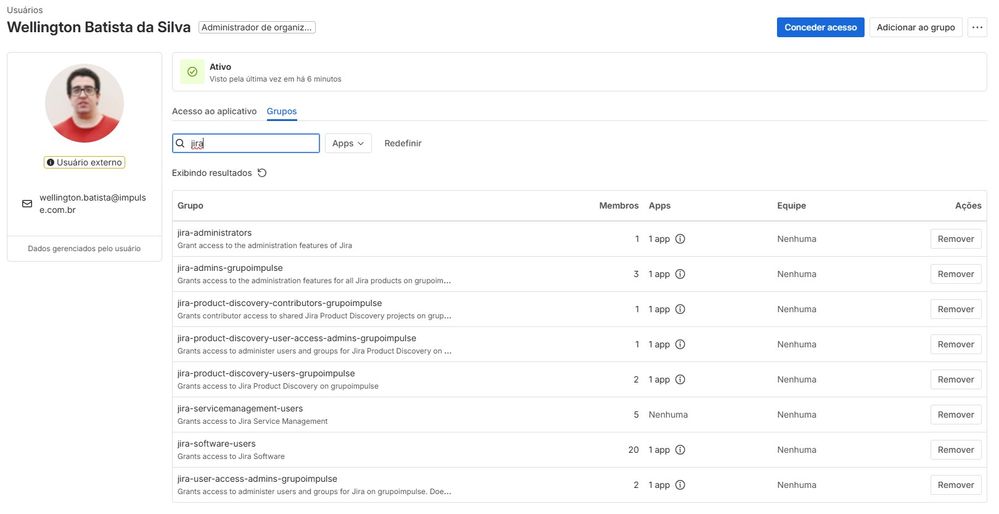Screen dimensions: 999x514
Task: Click the Apps column header
Action: click(659, 206)
